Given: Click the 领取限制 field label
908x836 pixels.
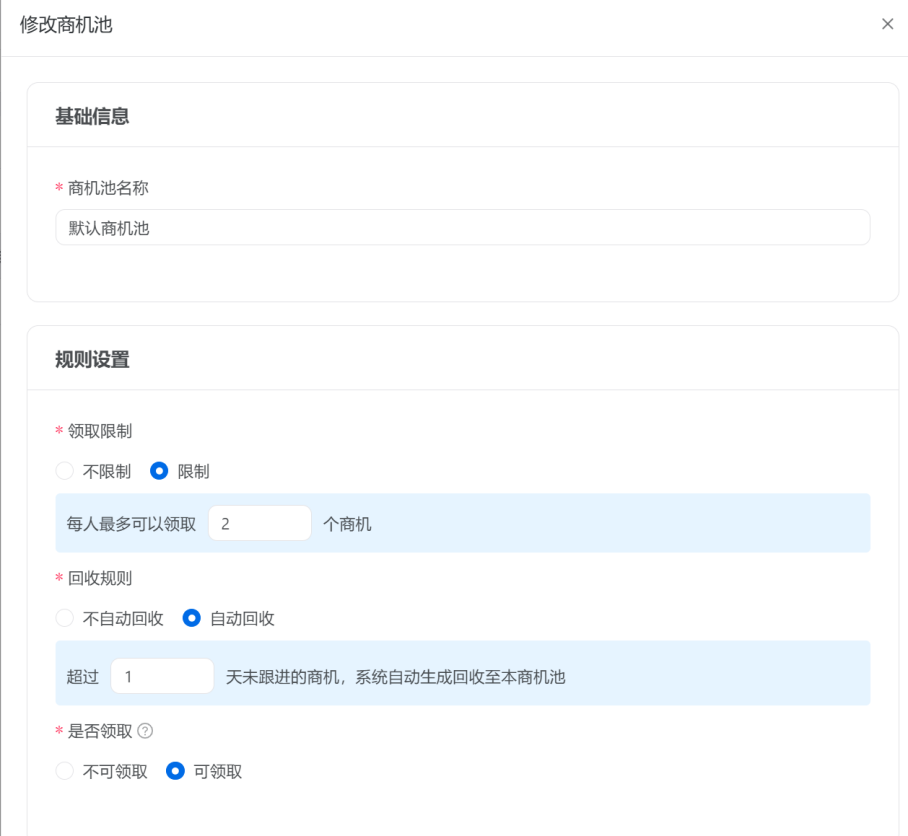Looking at the screenshot, I should [100, 431].
